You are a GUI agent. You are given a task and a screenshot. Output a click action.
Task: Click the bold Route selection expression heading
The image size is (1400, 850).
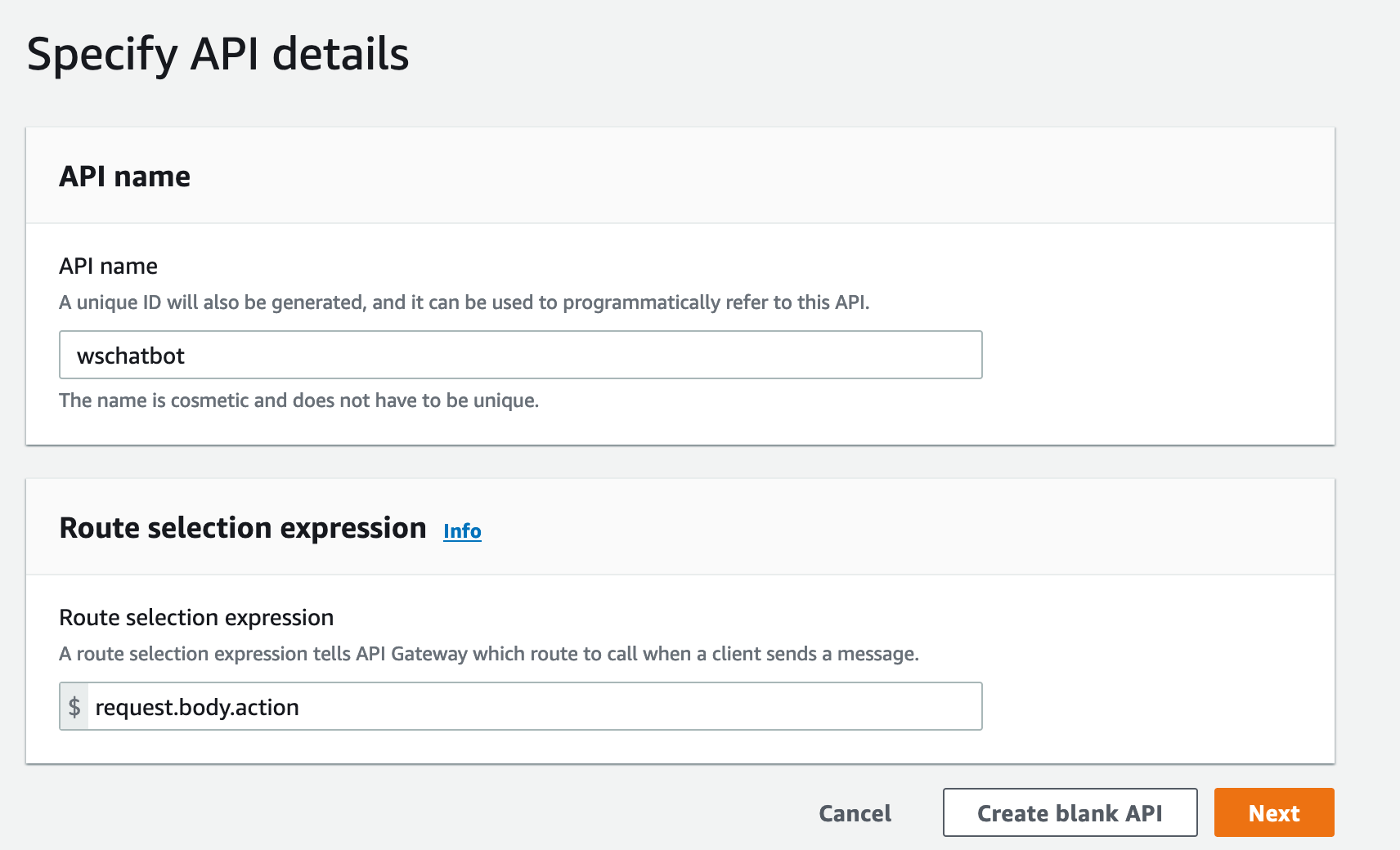pos(243,528)
